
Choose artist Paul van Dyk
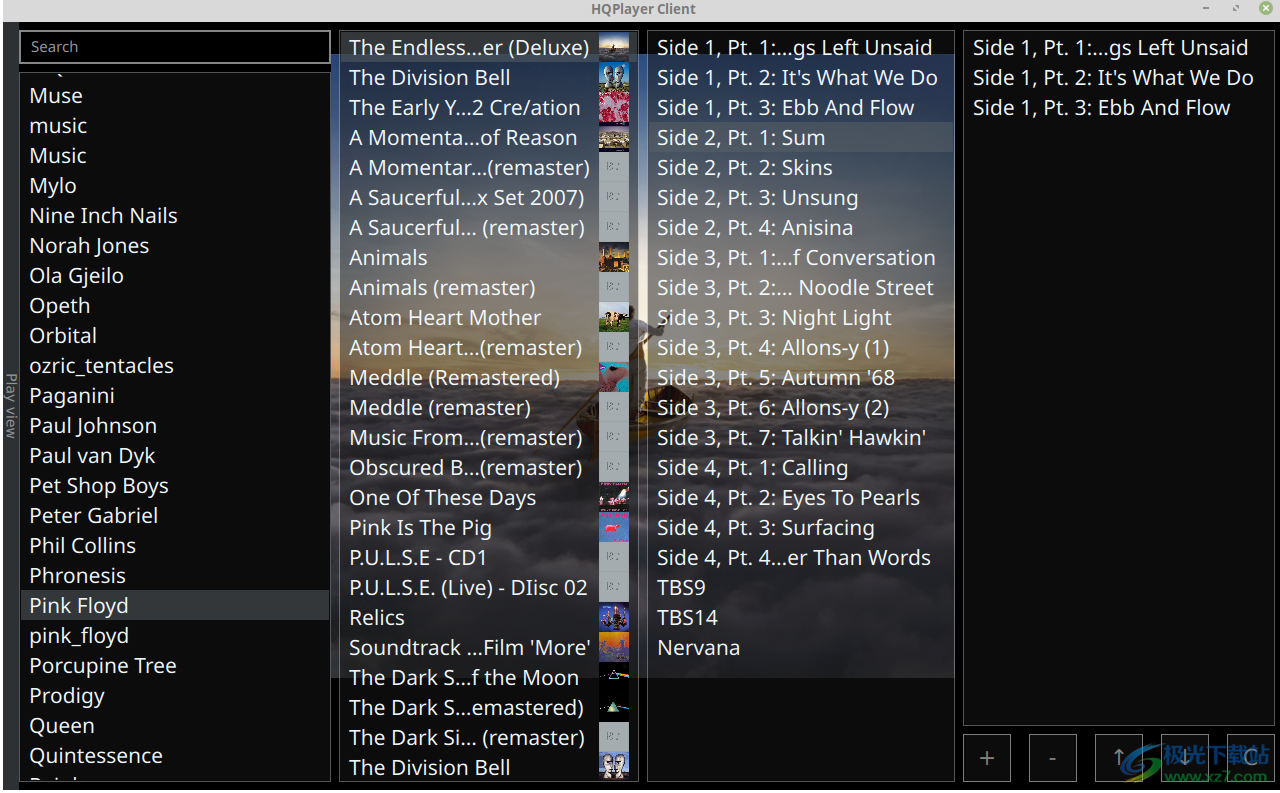tap(175, 456)
